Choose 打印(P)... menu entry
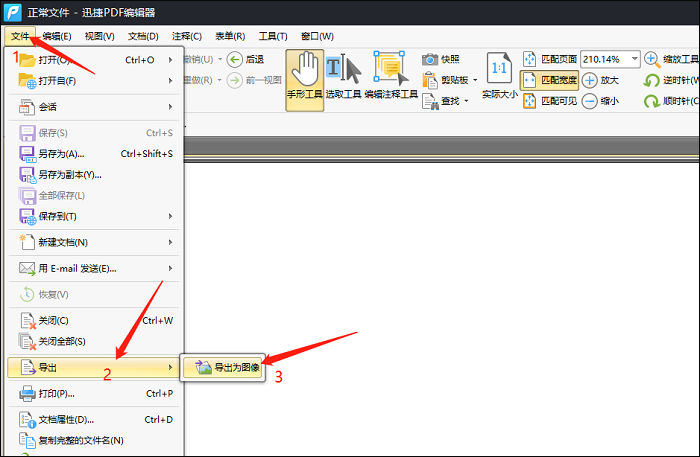The height and width of the screenshot is (457, 700). click(x=94, y=394)
